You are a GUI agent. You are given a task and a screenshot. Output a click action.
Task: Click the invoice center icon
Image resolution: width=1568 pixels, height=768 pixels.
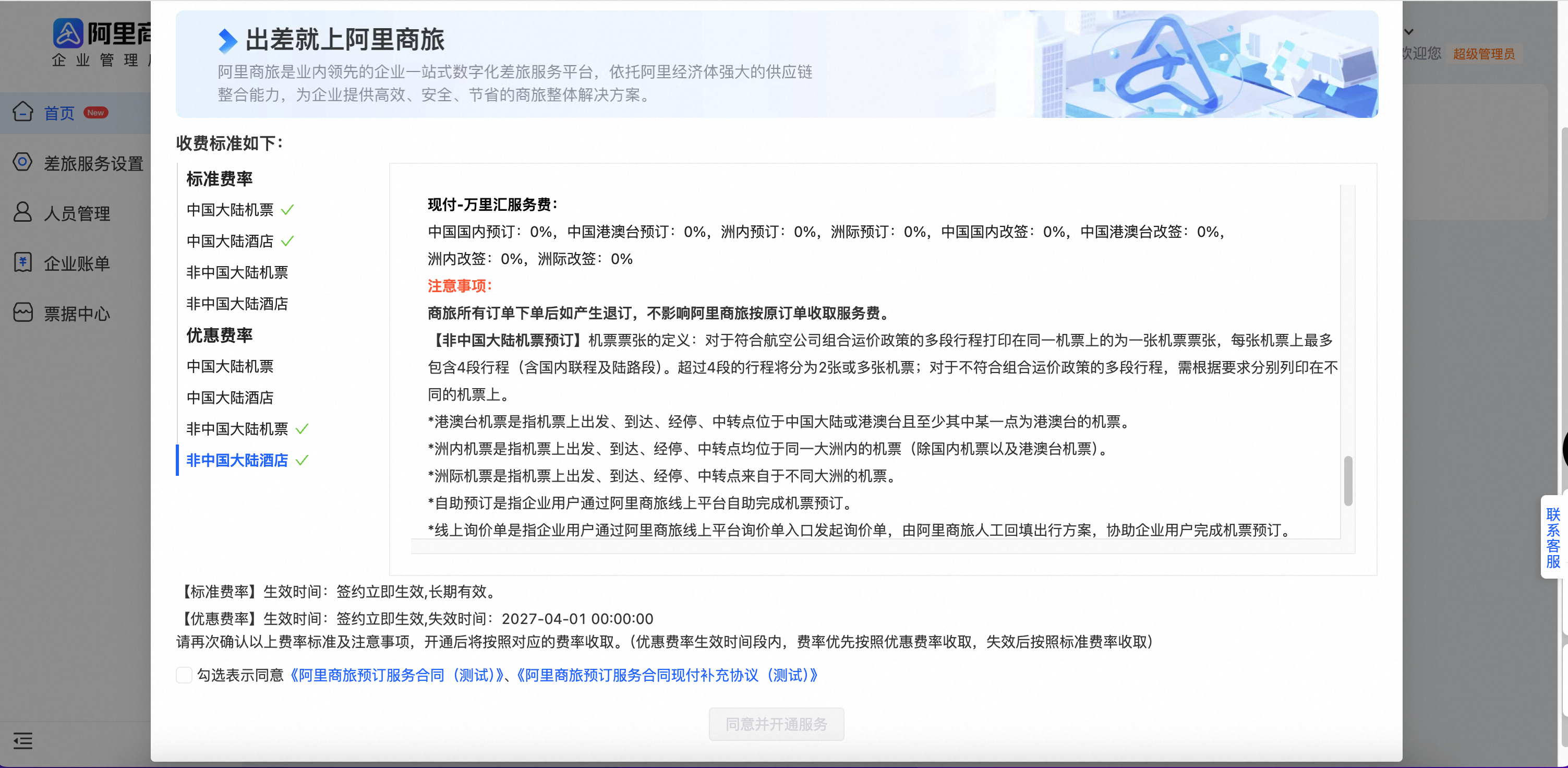(23, 313)
